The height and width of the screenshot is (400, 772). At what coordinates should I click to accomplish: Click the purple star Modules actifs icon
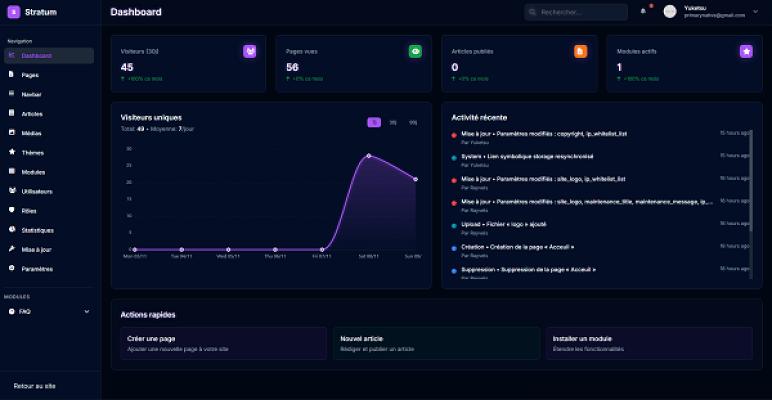(x=746, y=51)
